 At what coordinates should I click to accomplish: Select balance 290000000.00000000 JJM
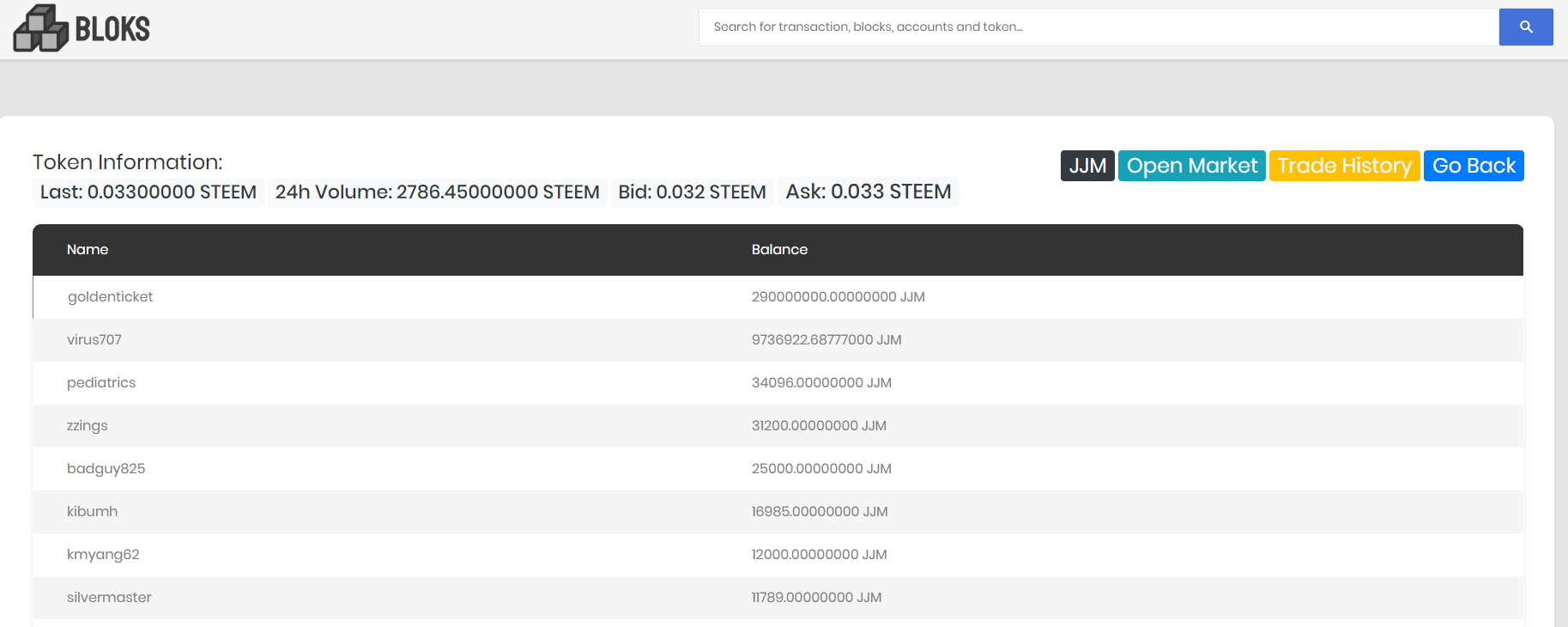point(838,297)
